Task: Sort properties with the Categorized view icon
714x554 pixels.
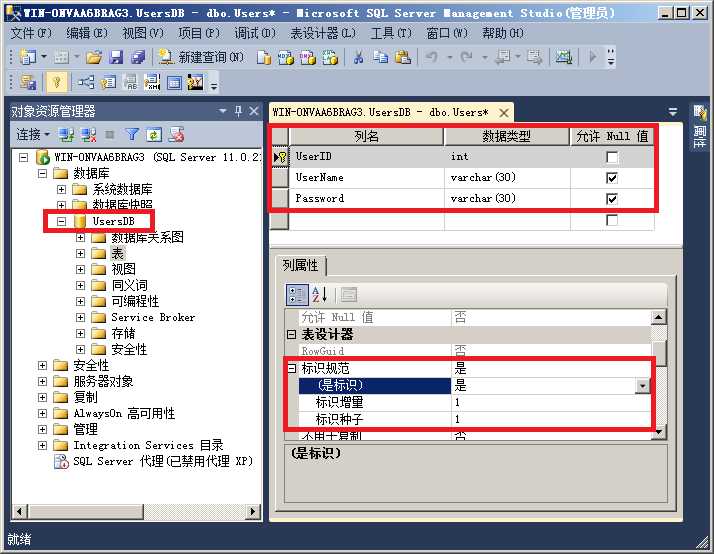Action: [297, 295]
